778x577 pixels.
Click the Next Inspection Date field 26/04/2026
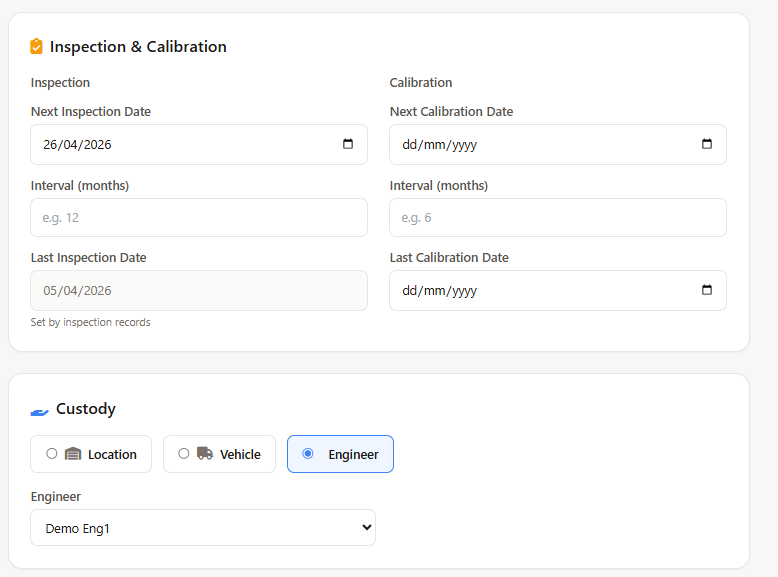pyautogui.click(x=199, y=144)
